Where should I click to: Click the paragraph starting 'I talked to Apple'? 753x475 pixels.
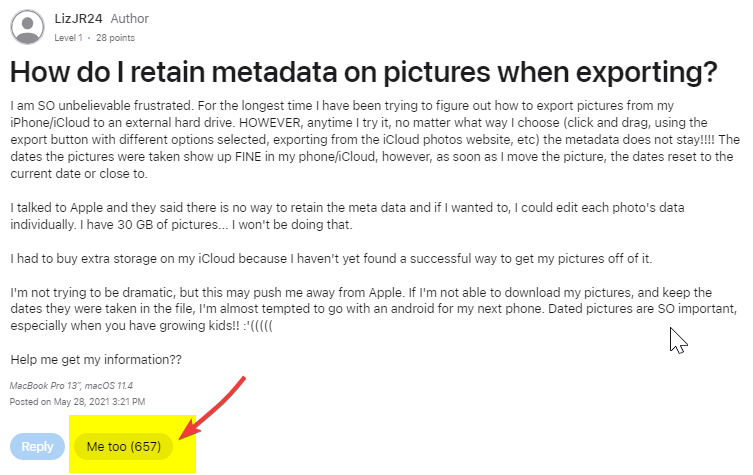[x=347, y=216]
